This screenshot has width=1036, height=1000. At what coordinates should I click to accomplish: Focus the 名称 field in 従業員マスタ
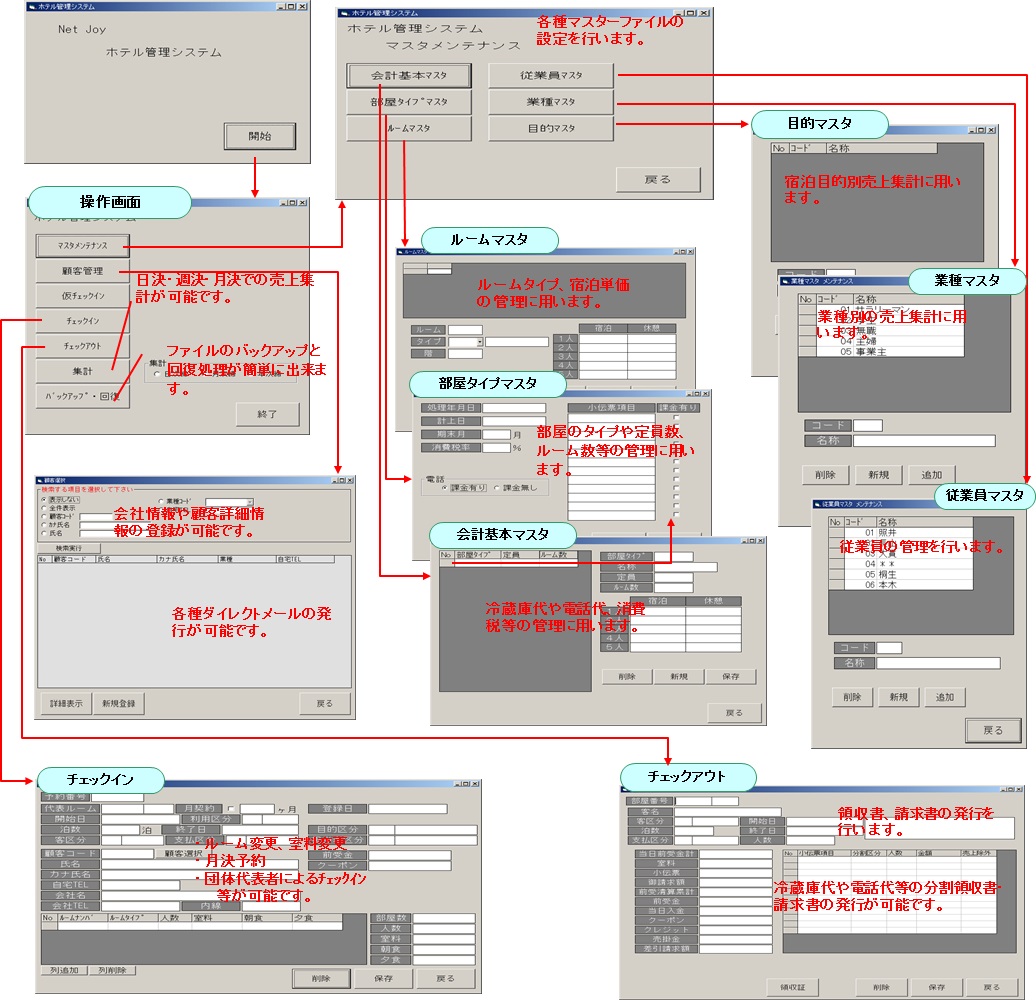[x=938, y=663]
